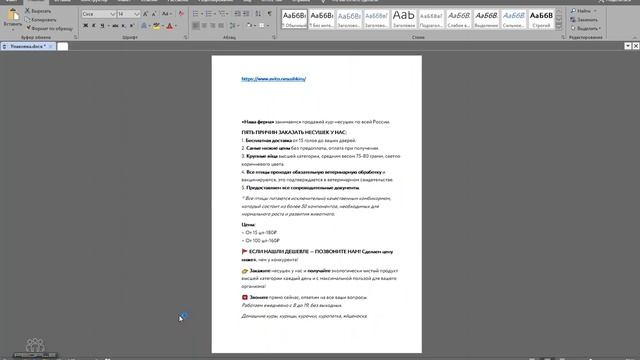Open the Styles (Стили) pane launcher
Image resolution: width=640 pixels, height=360 pixels.
(563, 37)
